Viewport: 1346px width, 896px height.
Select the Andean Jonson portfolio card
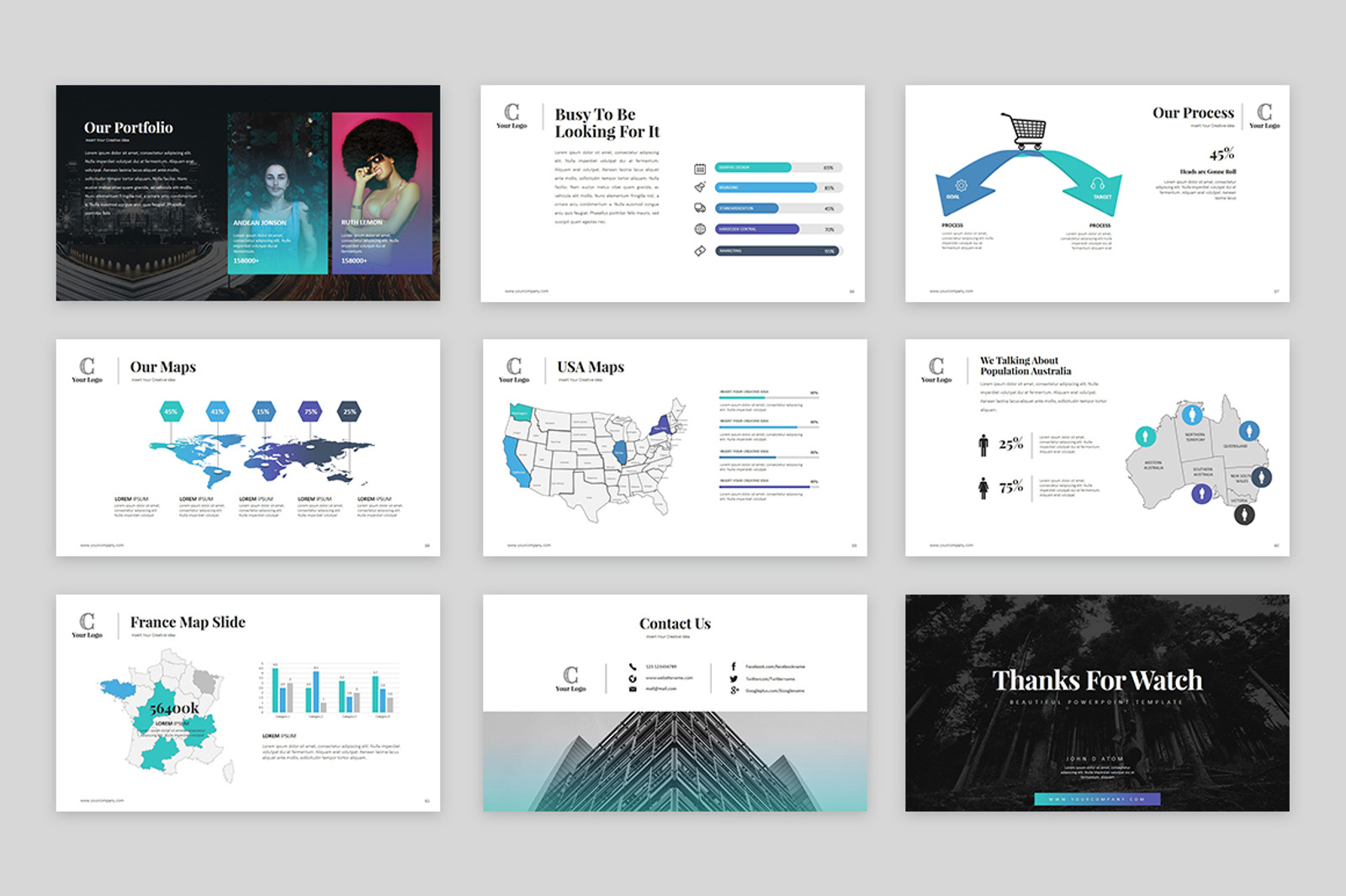[x=278, y=194]
